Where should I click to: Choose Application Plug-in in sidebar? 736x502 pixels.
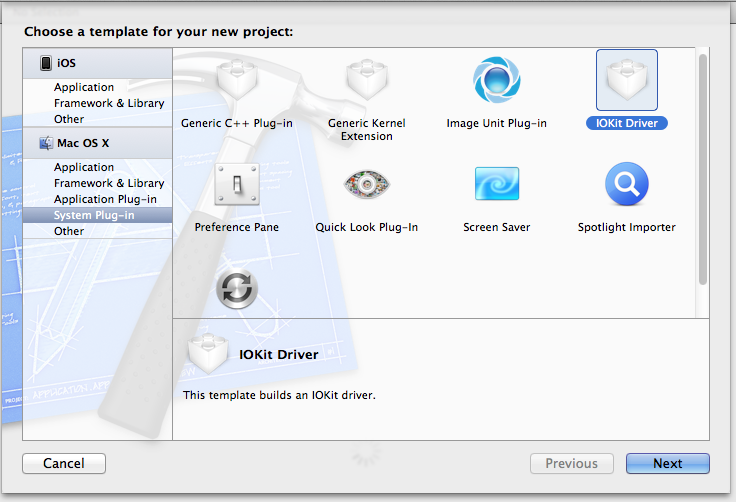coord(105,199)
